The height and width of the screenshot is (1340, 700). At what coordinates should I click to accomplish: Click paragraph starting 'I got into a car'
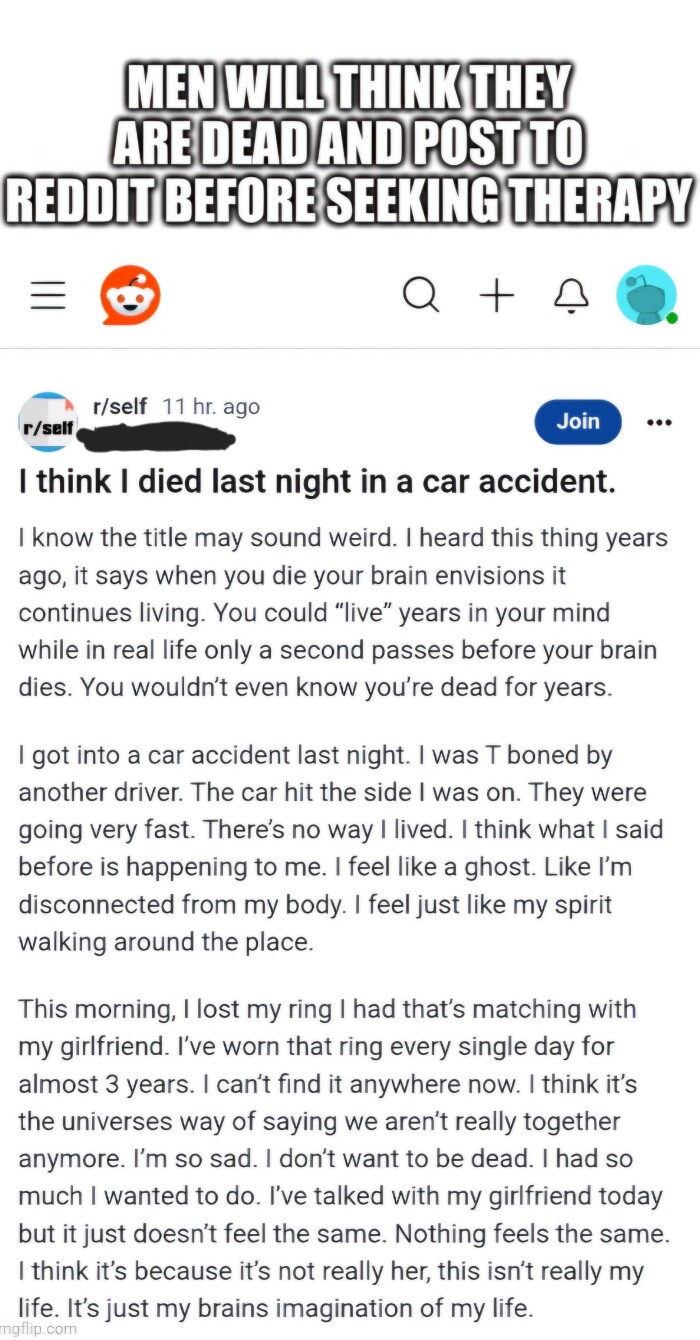pos(340,848)
